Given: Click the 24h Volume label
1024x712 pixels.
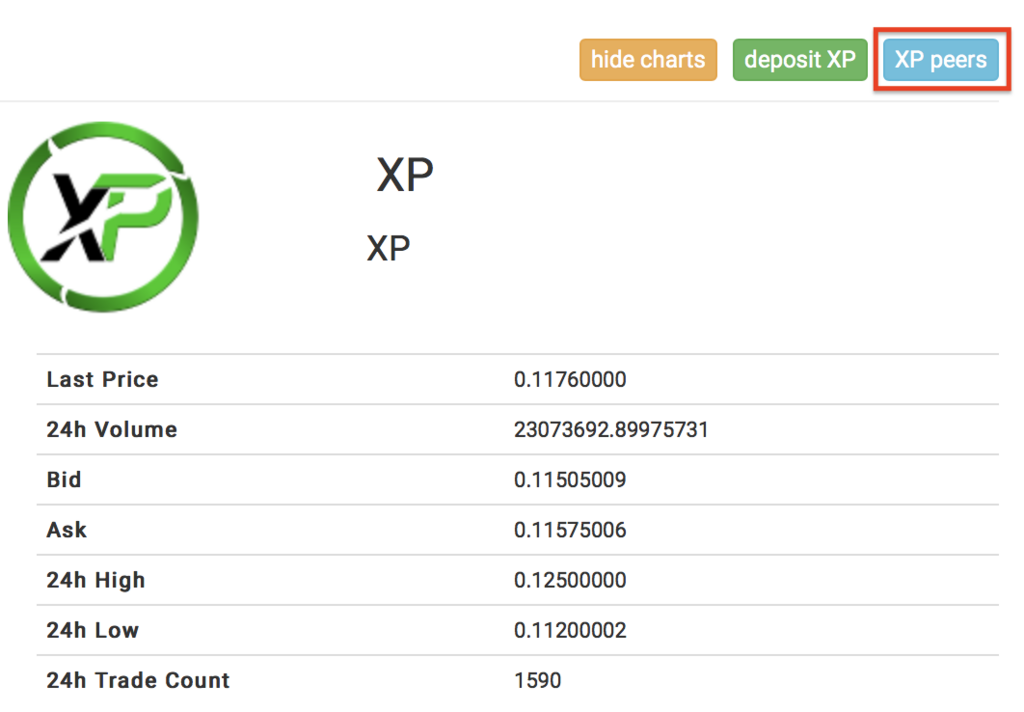Looking at the screenshot, I should coord(112,430).
